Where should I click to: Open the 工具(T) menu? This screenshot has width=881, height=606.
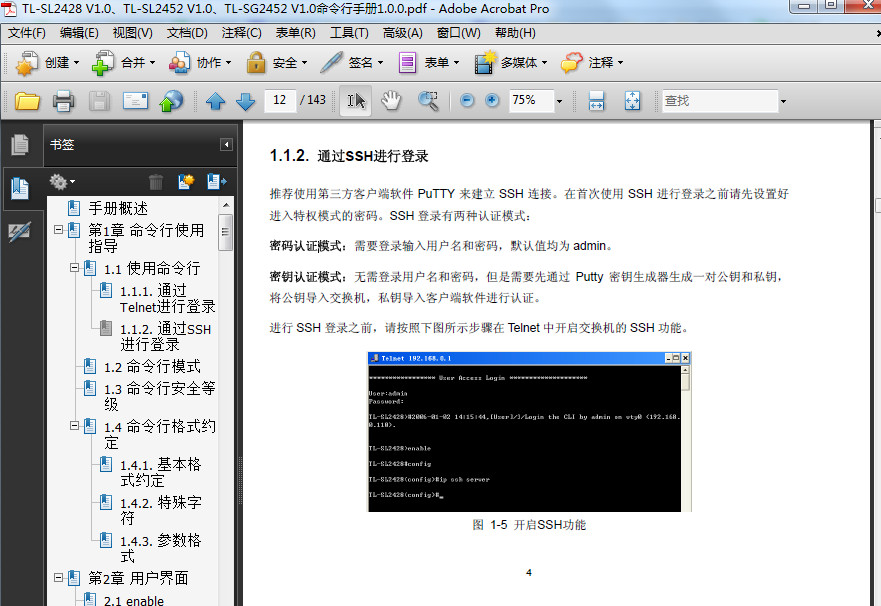pos(349,33)
